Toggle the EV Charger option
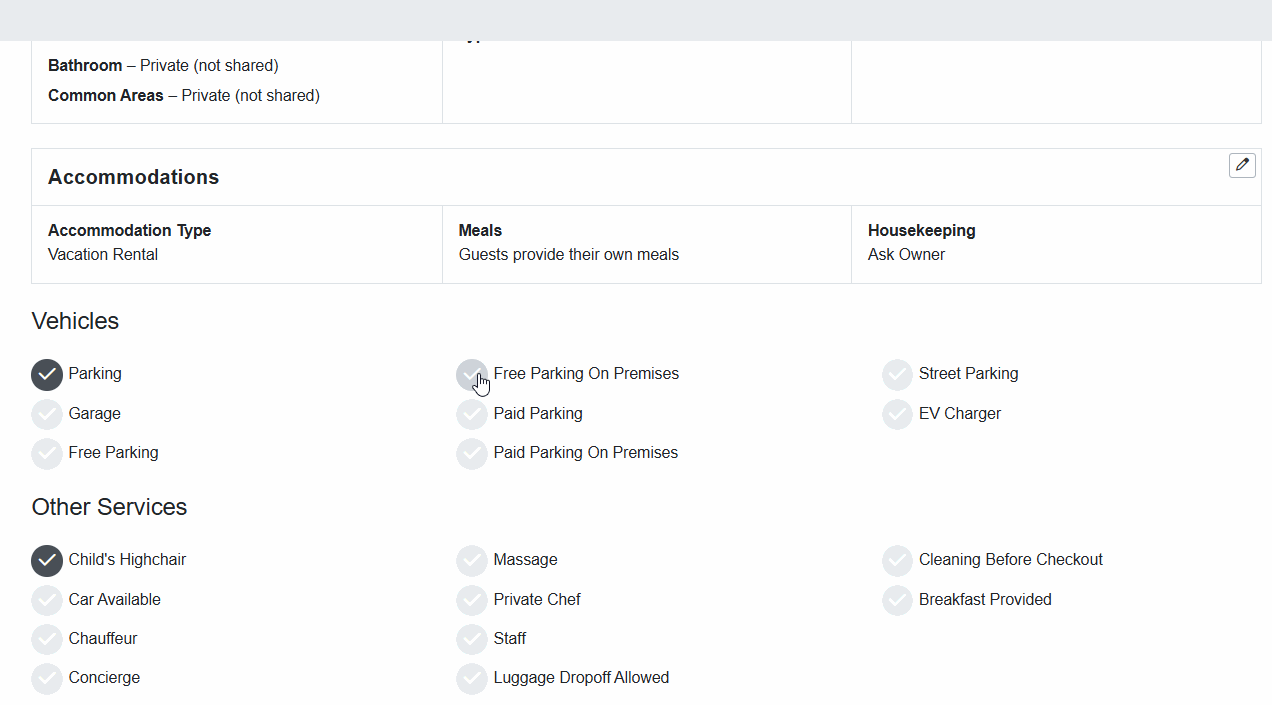This screenshot has height=705, width=1272. tap(897, 414)
